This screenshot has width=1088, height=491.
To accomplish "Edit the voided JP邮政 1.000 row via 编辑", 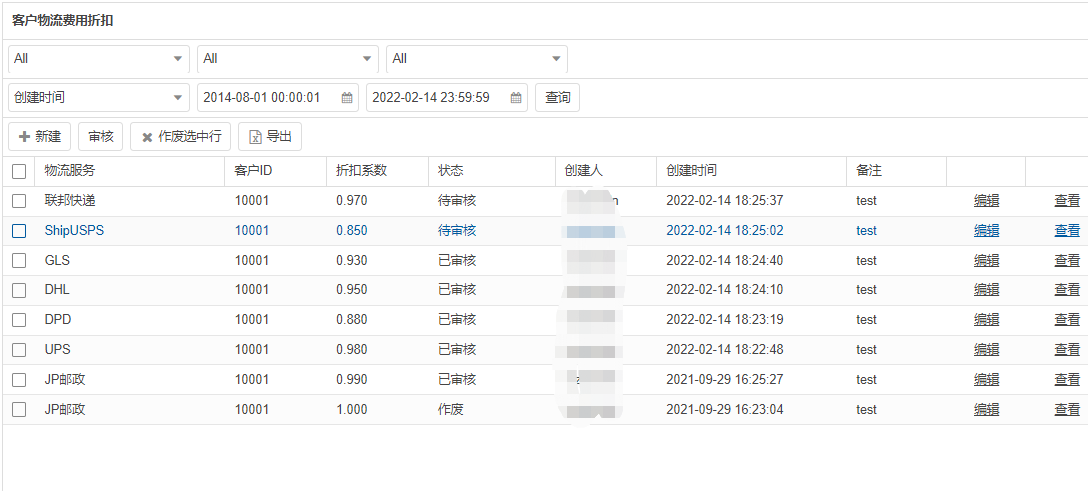I will (987, 409).
